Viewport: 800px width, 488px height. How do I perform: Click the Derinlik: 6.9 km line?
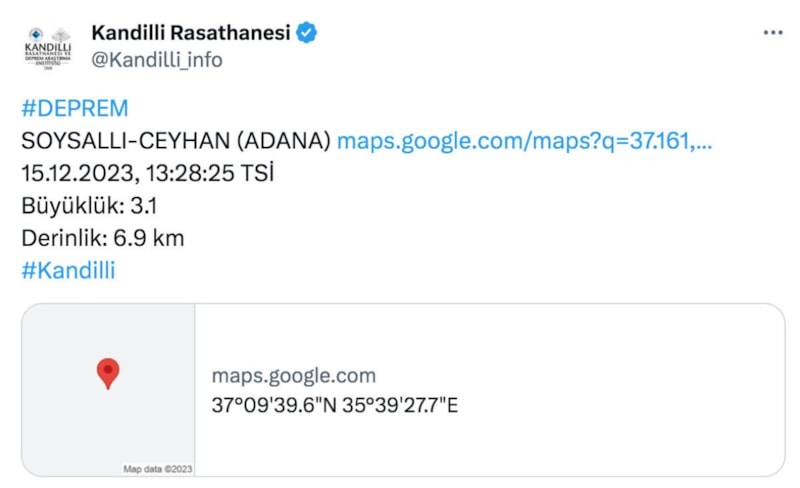tap(103, 238)
